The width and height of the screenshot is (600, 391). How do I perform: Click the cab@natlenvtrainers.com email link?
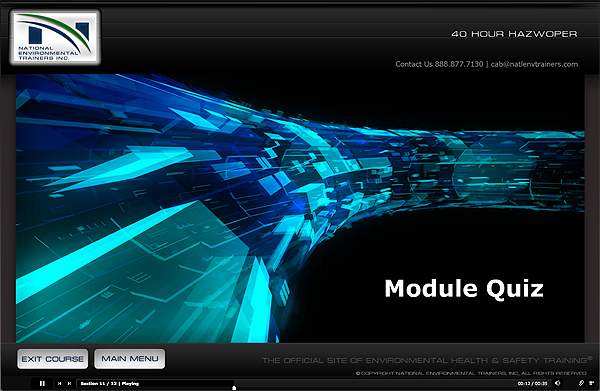tap(534, 64)
